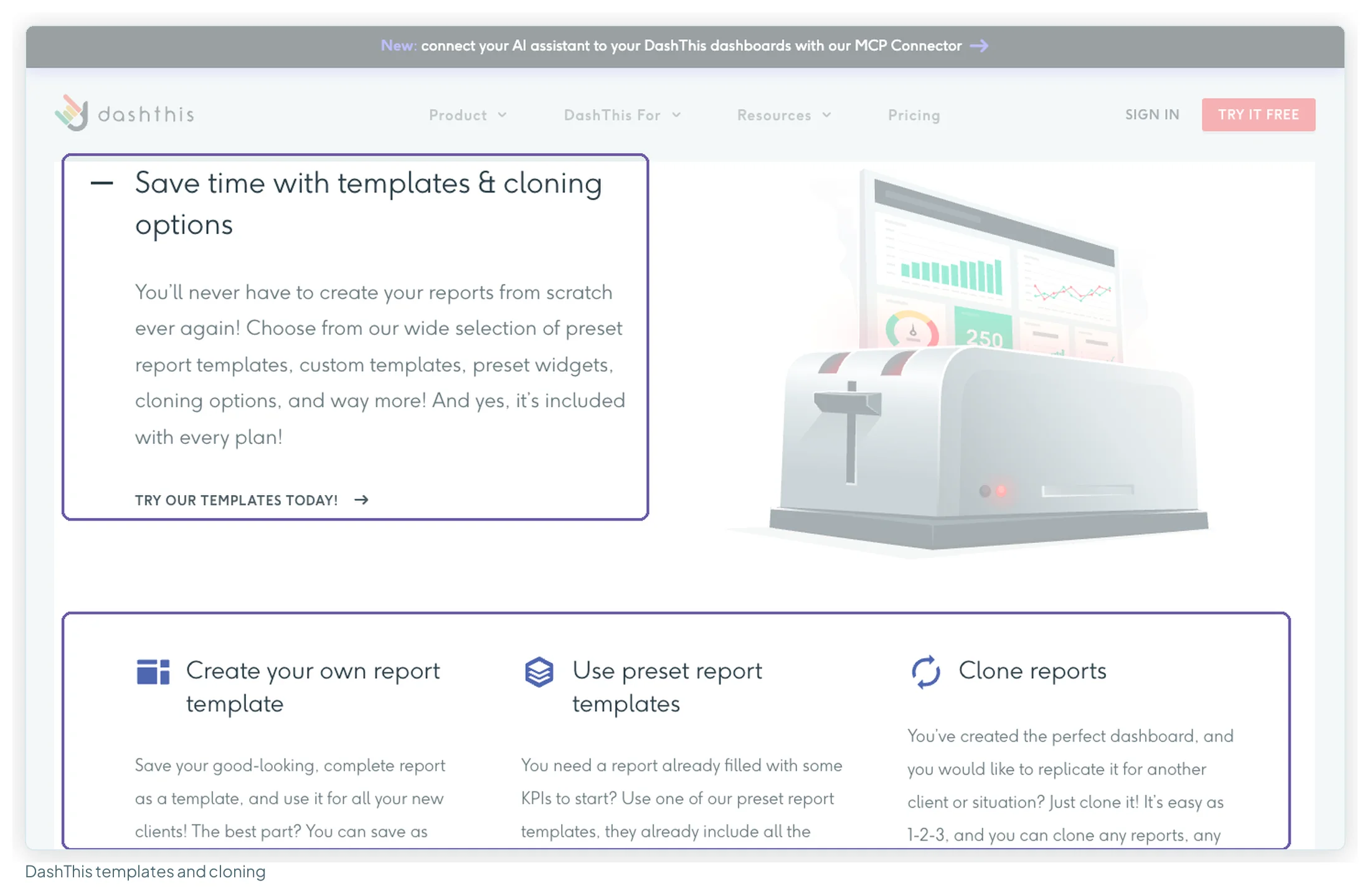The image size is (1370, 896).
Task: Click text 'You've created the perfect dashboard'
Action: pyautogui.click(x=1051, y=736)
